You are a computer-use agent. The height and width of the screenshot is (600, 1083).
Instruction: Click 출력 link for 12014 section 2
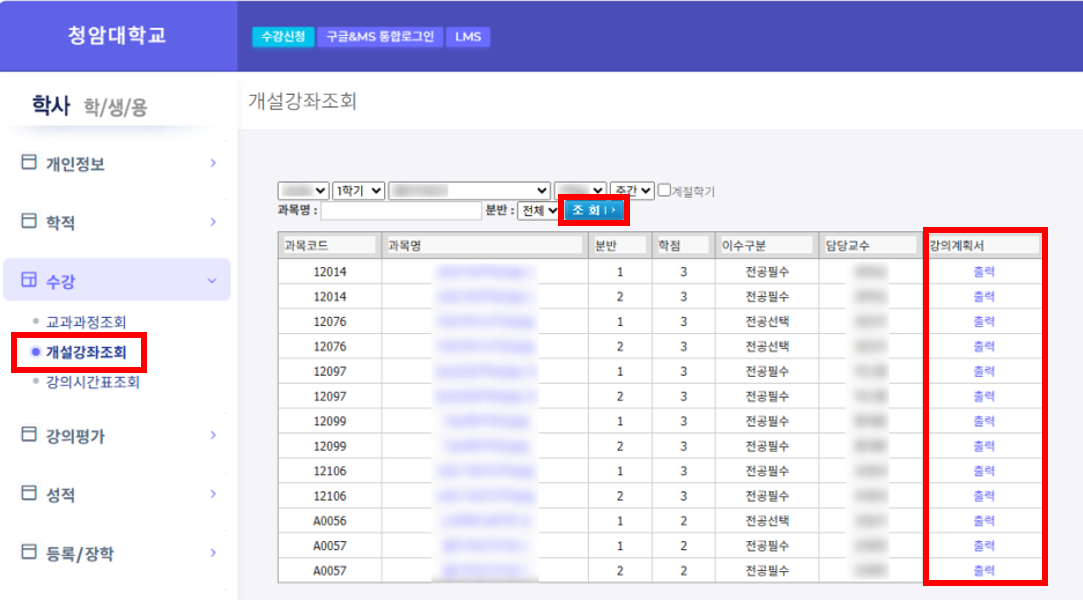[984, 296]
